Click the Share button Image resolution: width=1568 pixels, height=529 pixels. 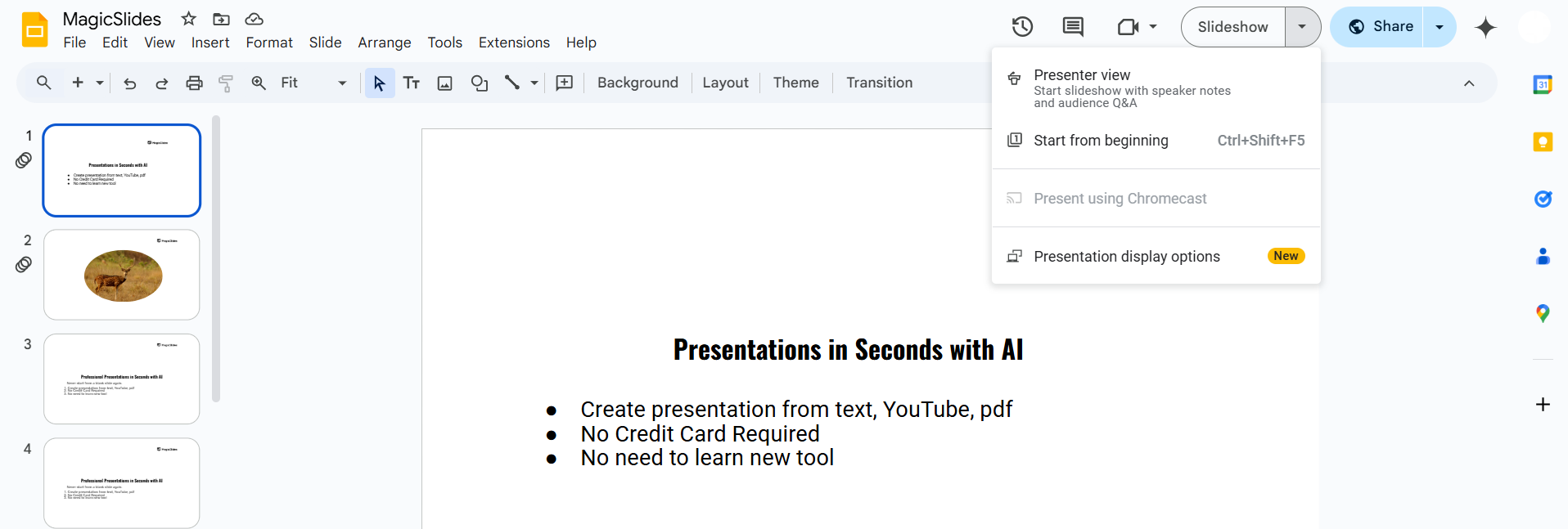(x=1377, y=27)
